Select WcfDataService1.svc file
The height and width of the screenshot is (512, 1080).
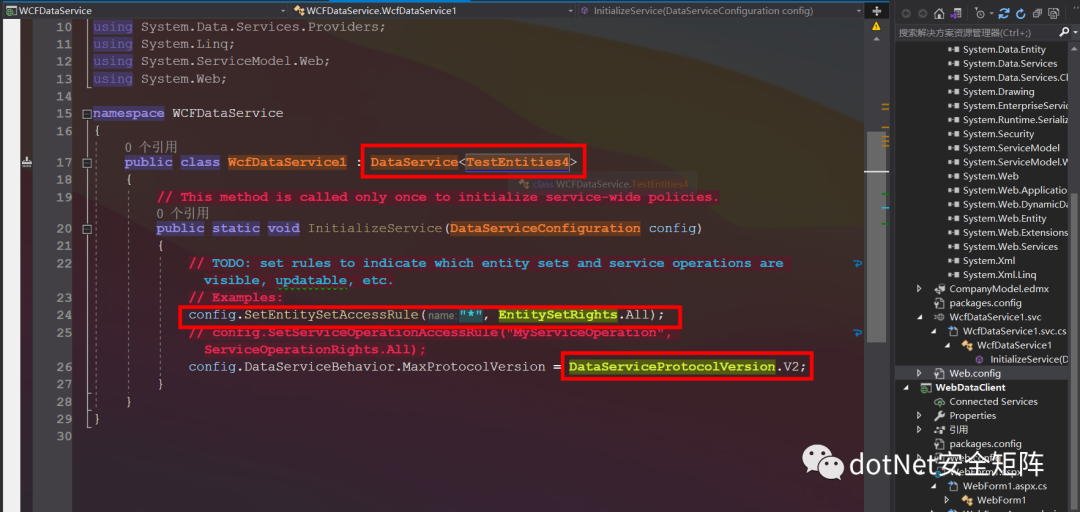point(995,317)
